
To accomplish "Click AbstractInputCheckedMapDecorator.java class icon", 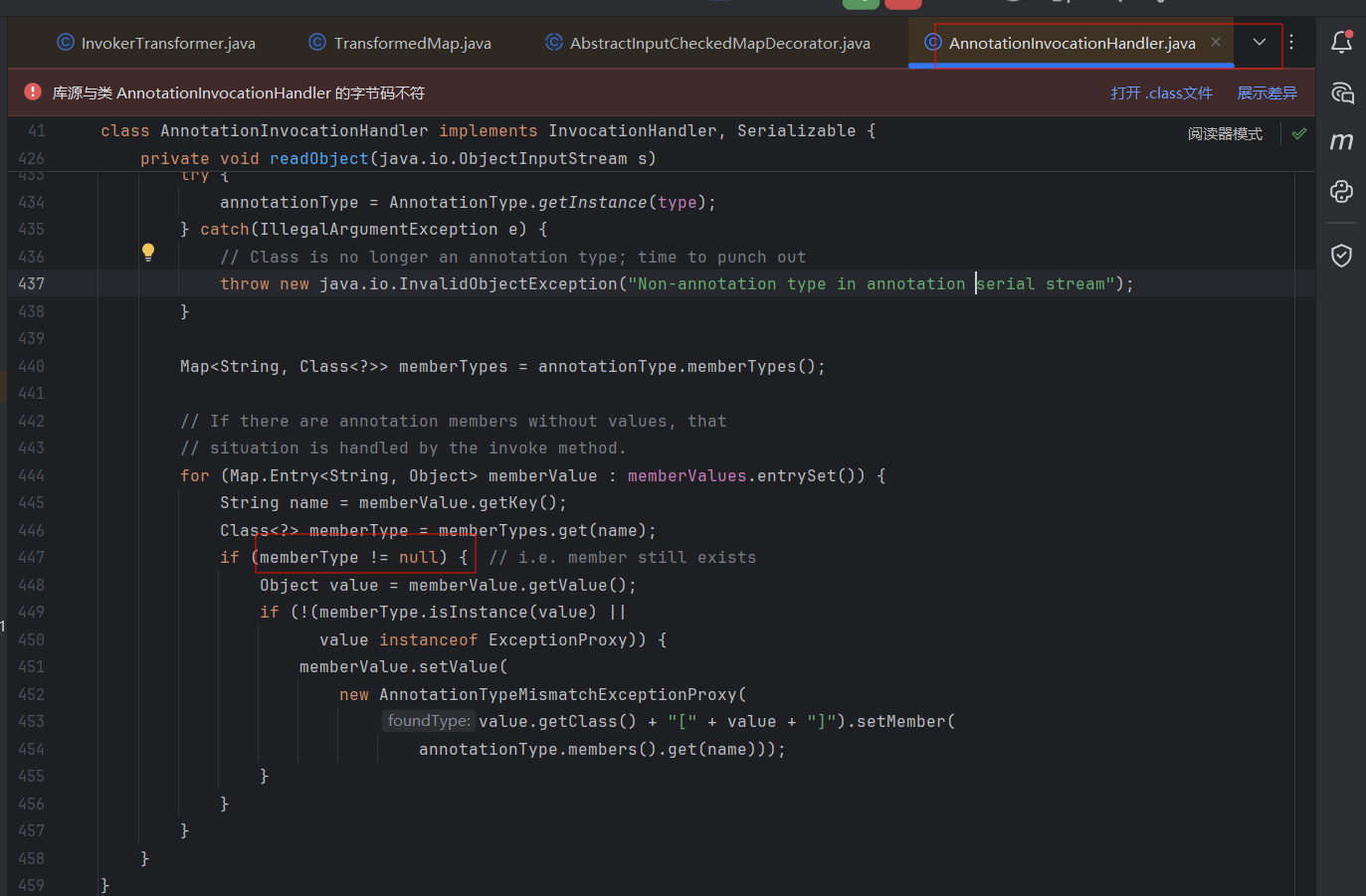I will coord(554,42).
